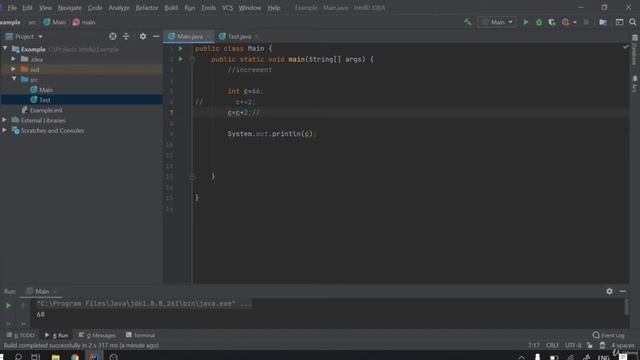Open File Explorer from Windows taskbar

pos(56,356)
